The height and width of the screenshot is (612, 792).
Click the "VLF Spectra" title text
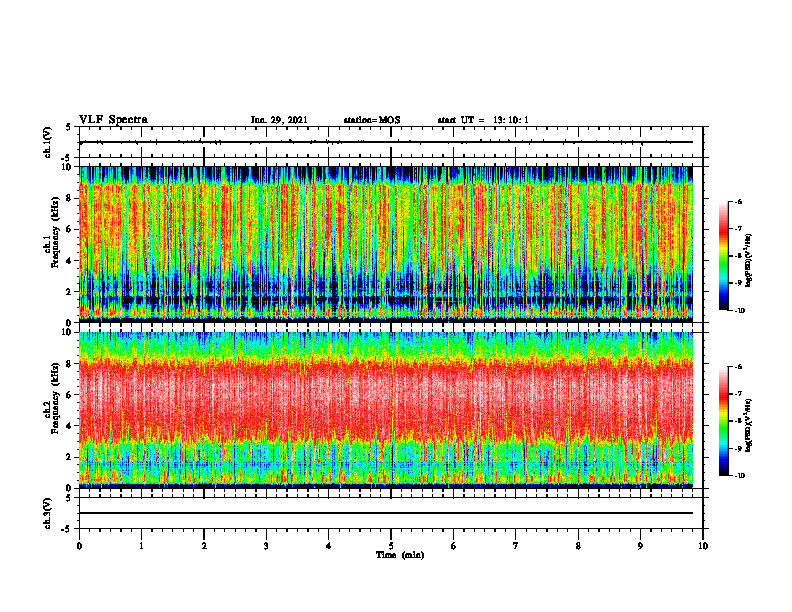click(x=113, y=120)
